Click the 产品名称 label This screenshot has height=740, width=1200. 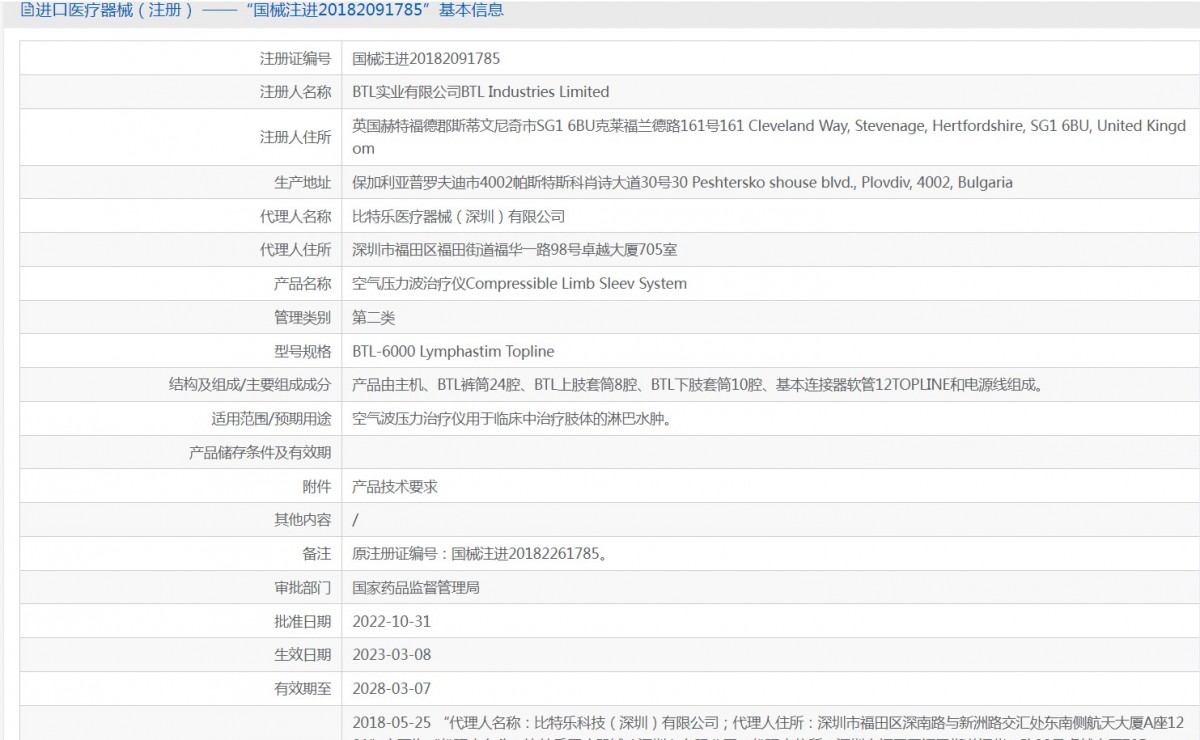pyautogui.click(x=302, y=284)
